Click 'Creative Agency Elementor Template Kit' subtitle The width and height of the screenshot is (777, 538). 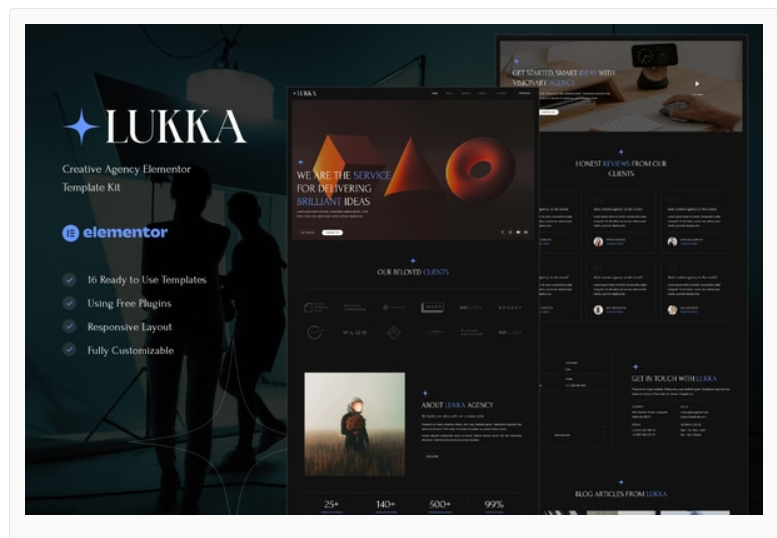pyautogui.click(x=126, y=178)
